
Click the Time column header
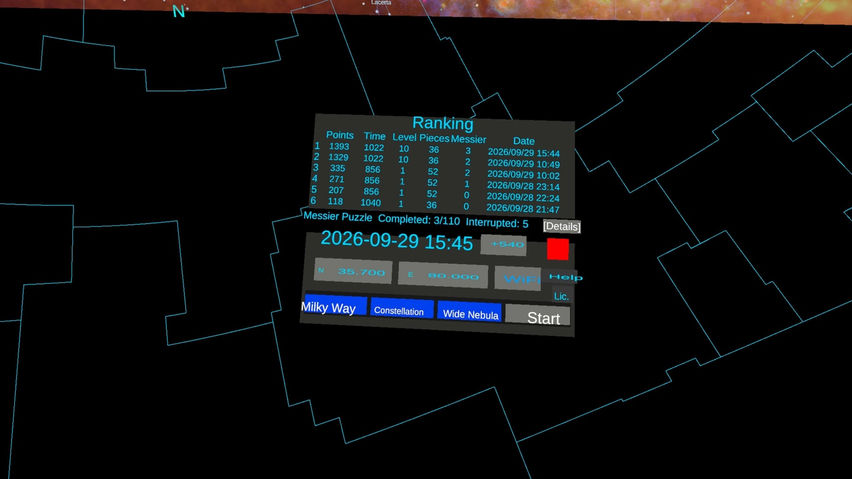pyautogui.click(x=374, y=136)
